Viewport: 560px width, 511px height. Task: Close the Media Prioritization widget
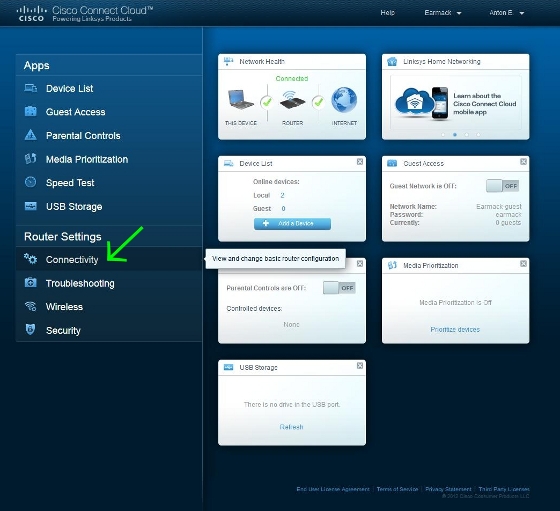click(523, 264)
